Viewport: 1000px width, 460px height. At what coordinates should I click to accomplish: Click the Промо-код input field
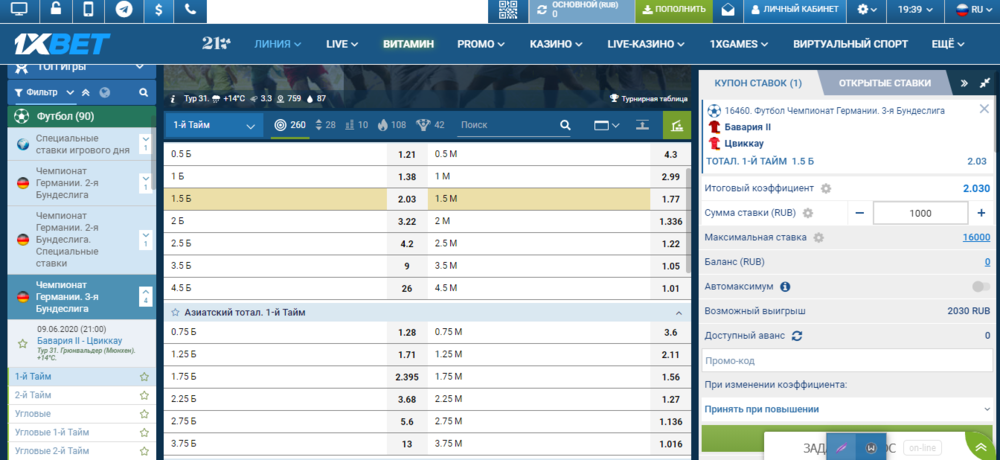pyautogui.click(x=846, y=360)
